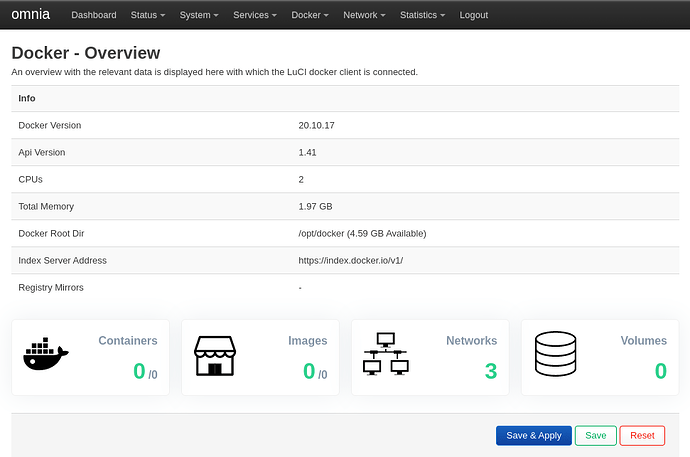Screen dimensions: 690x457
Task: Expand the Status dropdown menu
Action: (148, 15)
